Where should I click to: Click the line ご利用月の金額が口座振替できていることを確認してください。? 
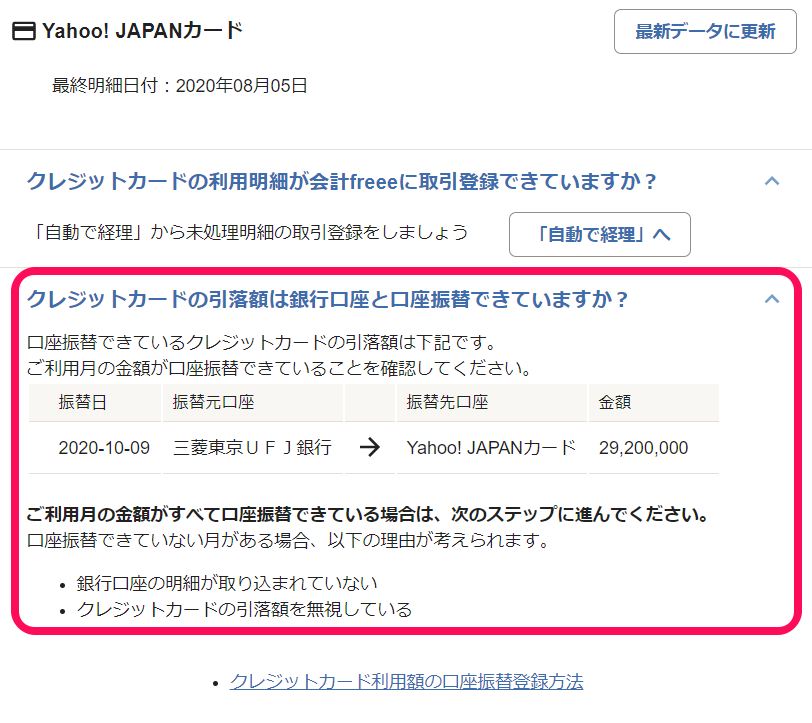[280, 368]
